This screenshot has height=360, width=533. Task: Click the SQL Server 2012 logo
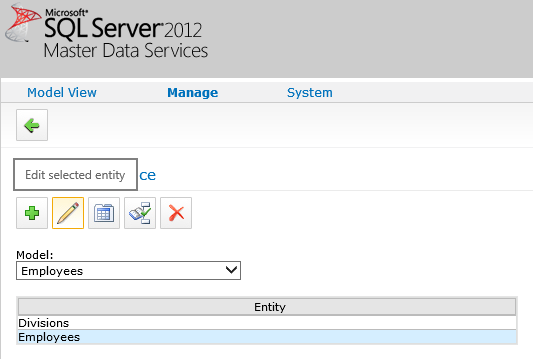coord(107,32)
